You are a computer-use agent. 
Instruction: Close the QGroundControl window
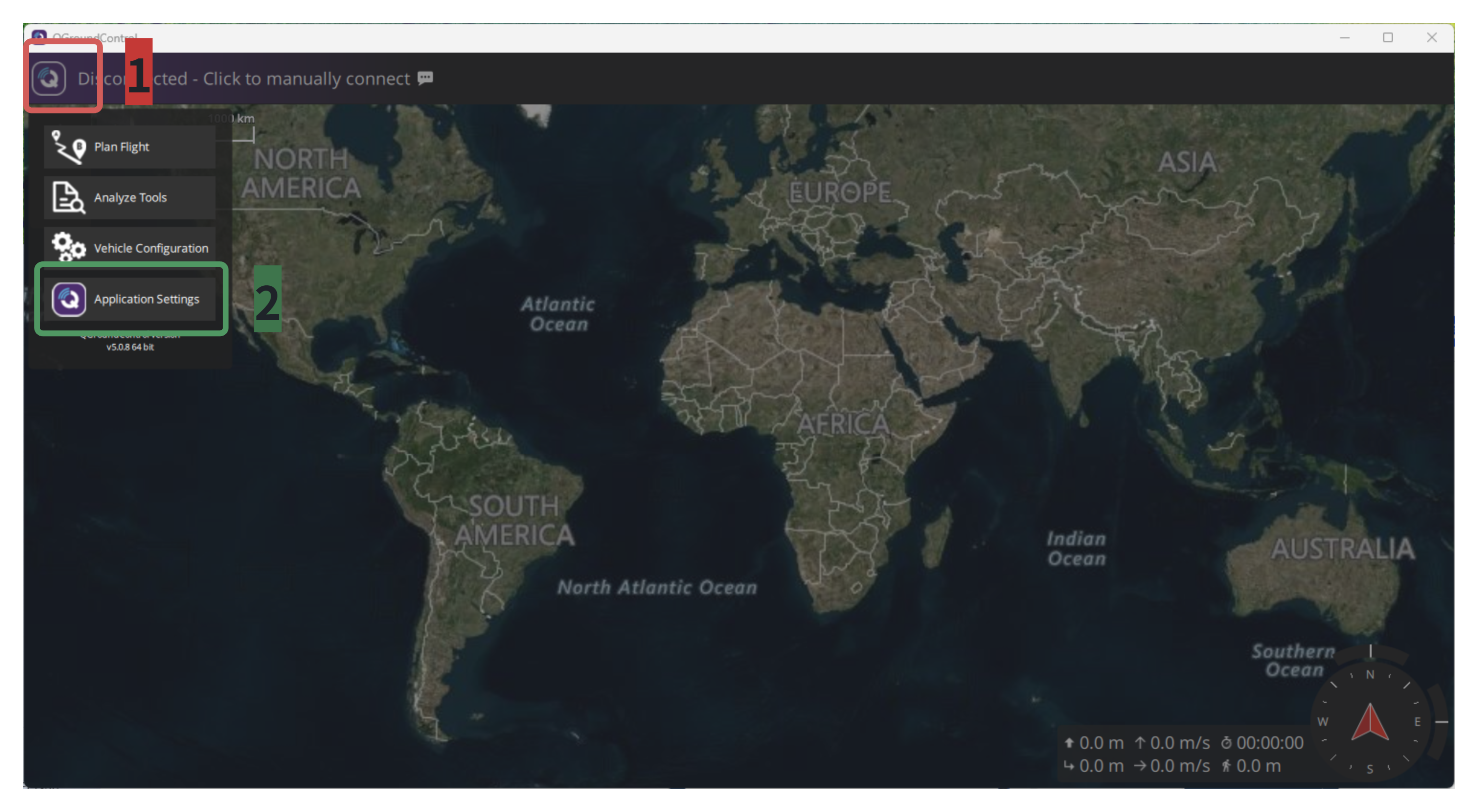(1432, 38)
